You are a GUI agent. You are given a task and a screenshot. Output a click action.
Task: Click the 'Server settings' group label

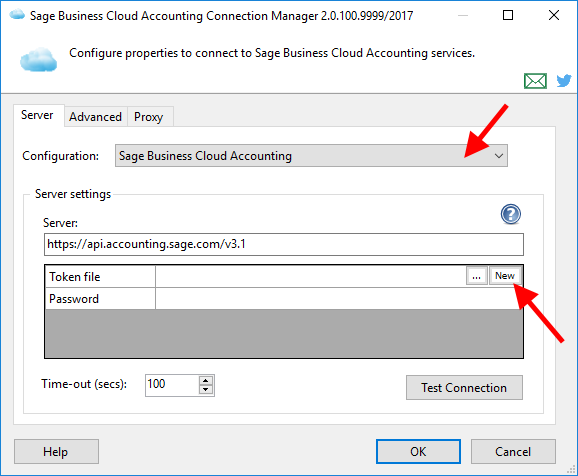pyautogui.click(x=73, y=194)
